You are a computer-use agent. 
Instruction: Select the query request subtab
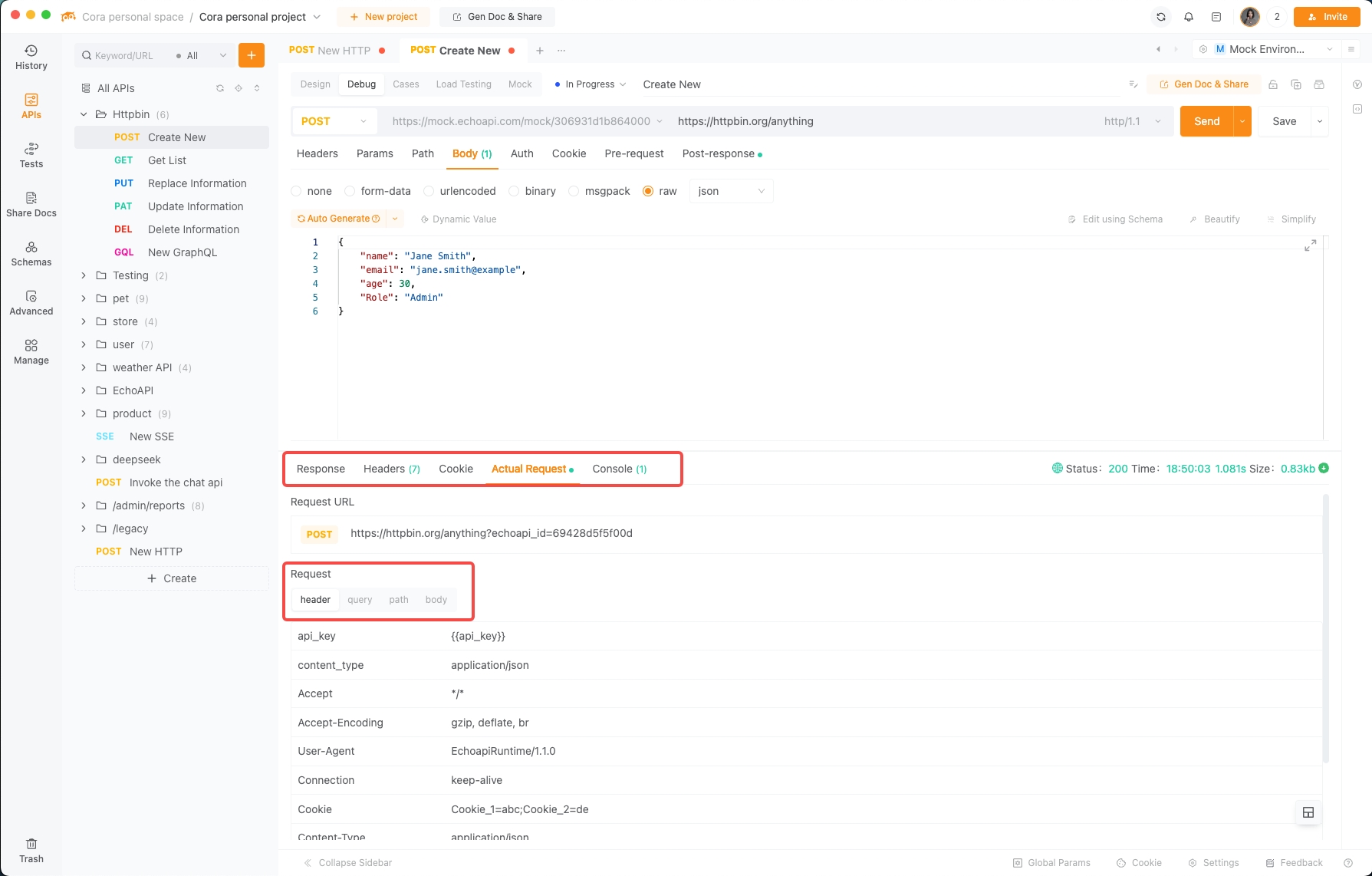360,600
